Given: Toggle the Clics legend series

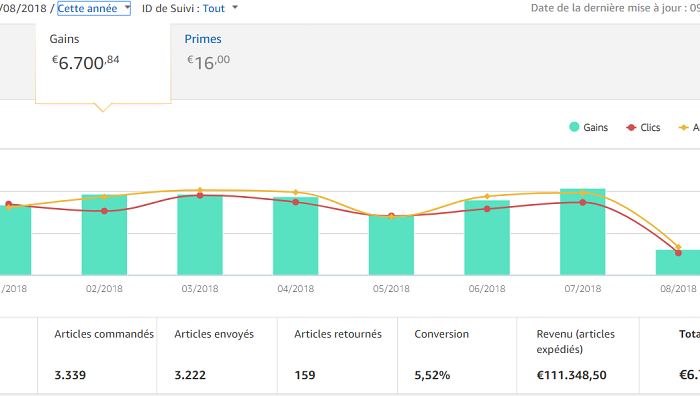Looking at the screenshot, I should pyautogui.click(x=643, y=127).
